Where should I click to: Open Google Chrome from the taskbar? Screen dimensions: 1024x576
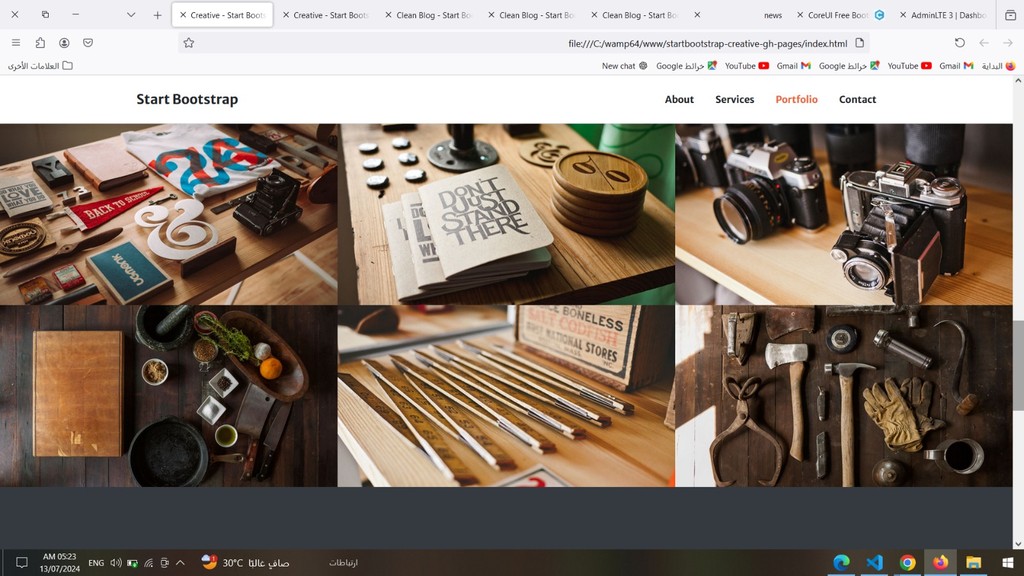(907, 562)
